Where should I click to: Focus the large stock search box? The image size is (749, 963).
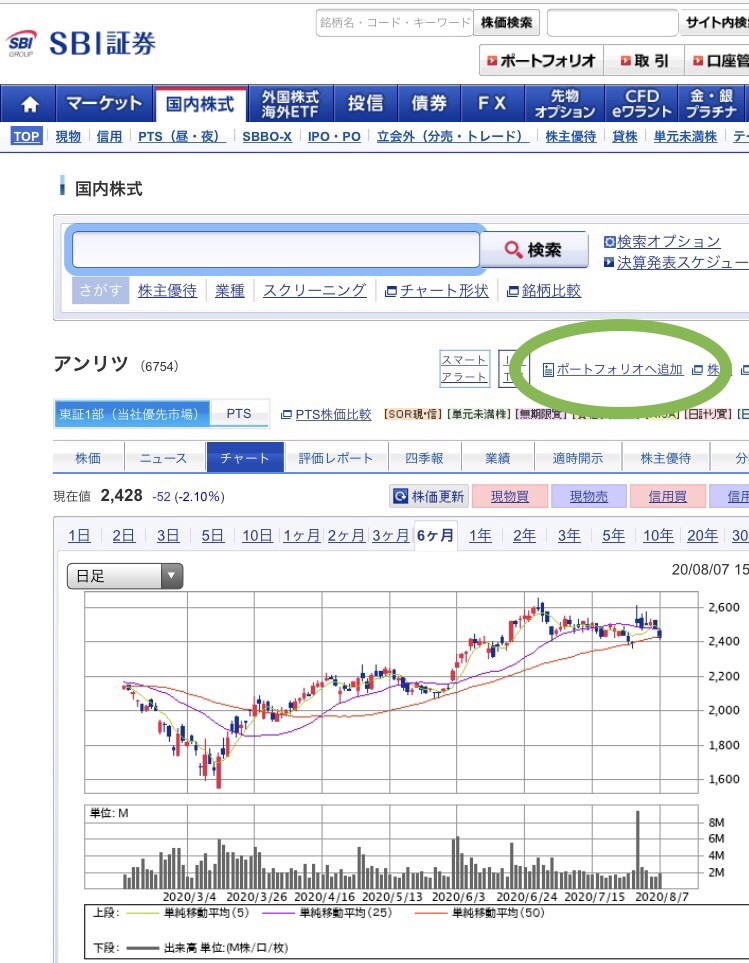276,249
